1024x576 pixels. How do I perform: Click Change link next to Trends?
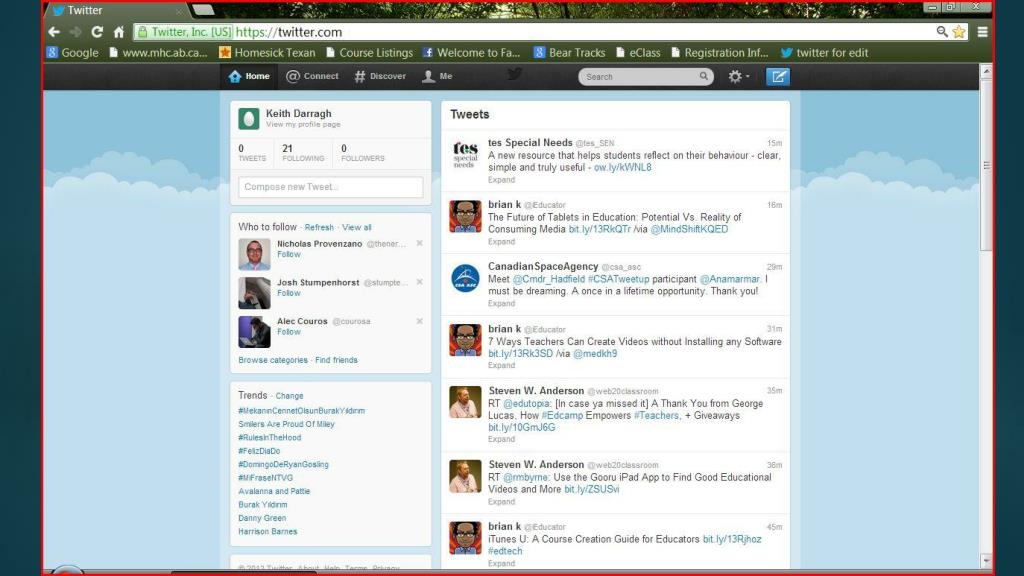289,396
